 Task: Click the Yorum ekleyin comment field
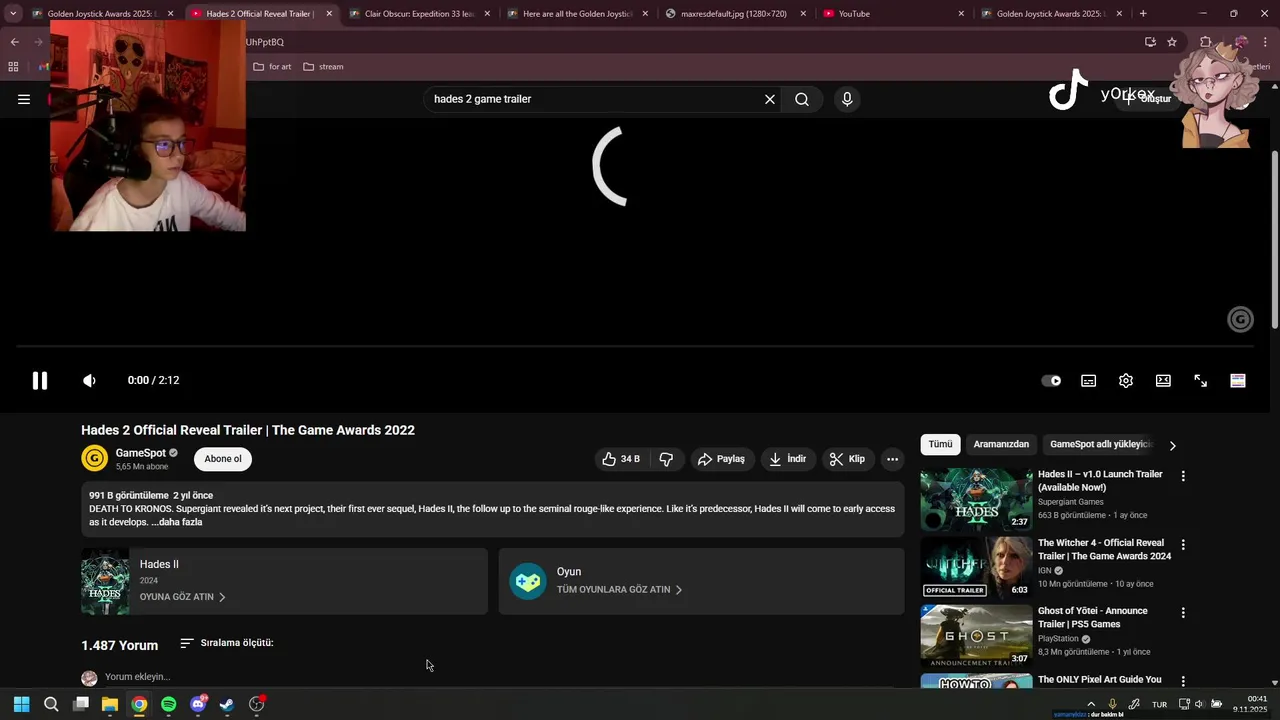click(138, 677)
